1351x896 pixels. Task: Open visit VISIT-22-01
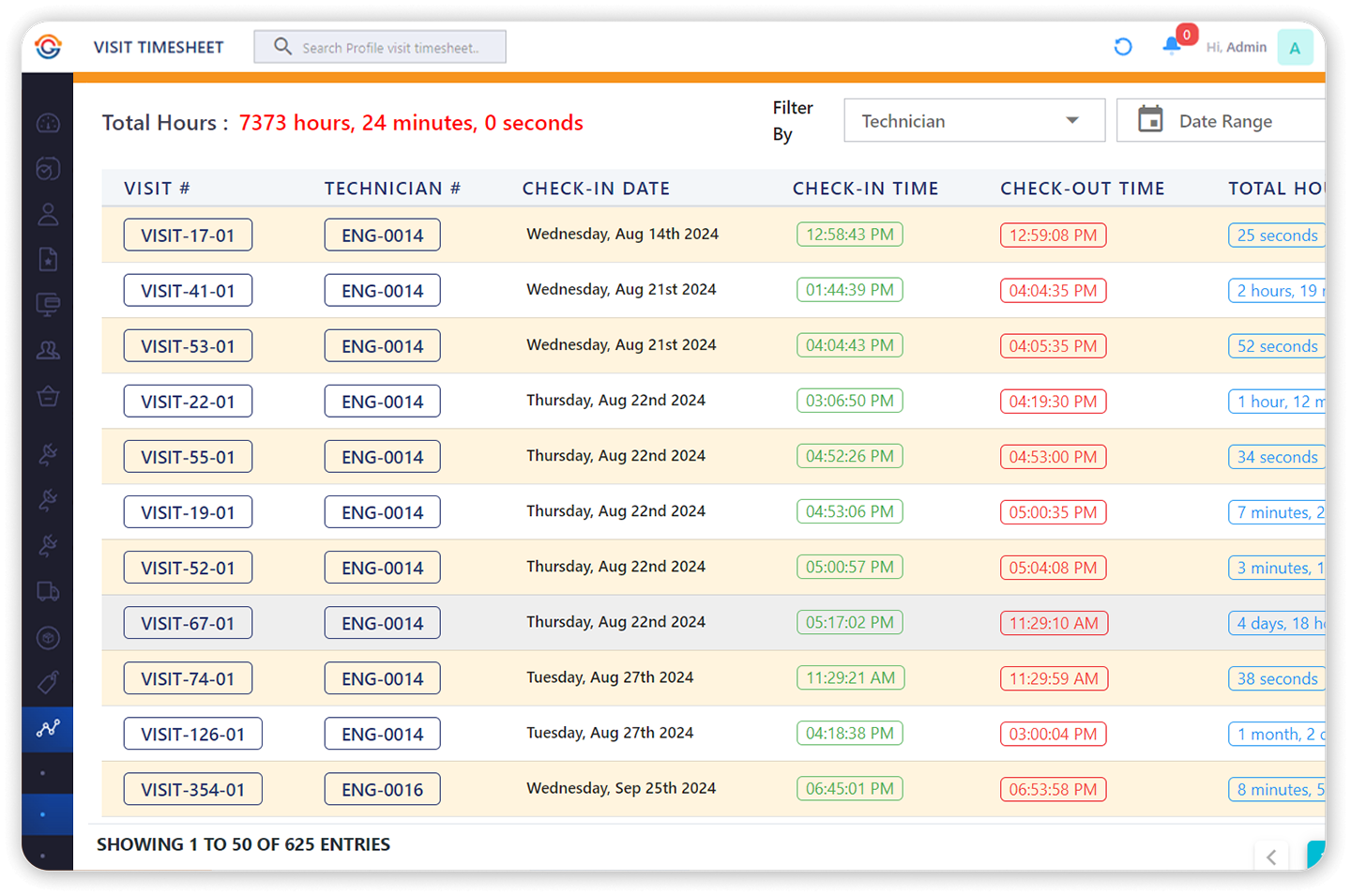coord(188,401)
